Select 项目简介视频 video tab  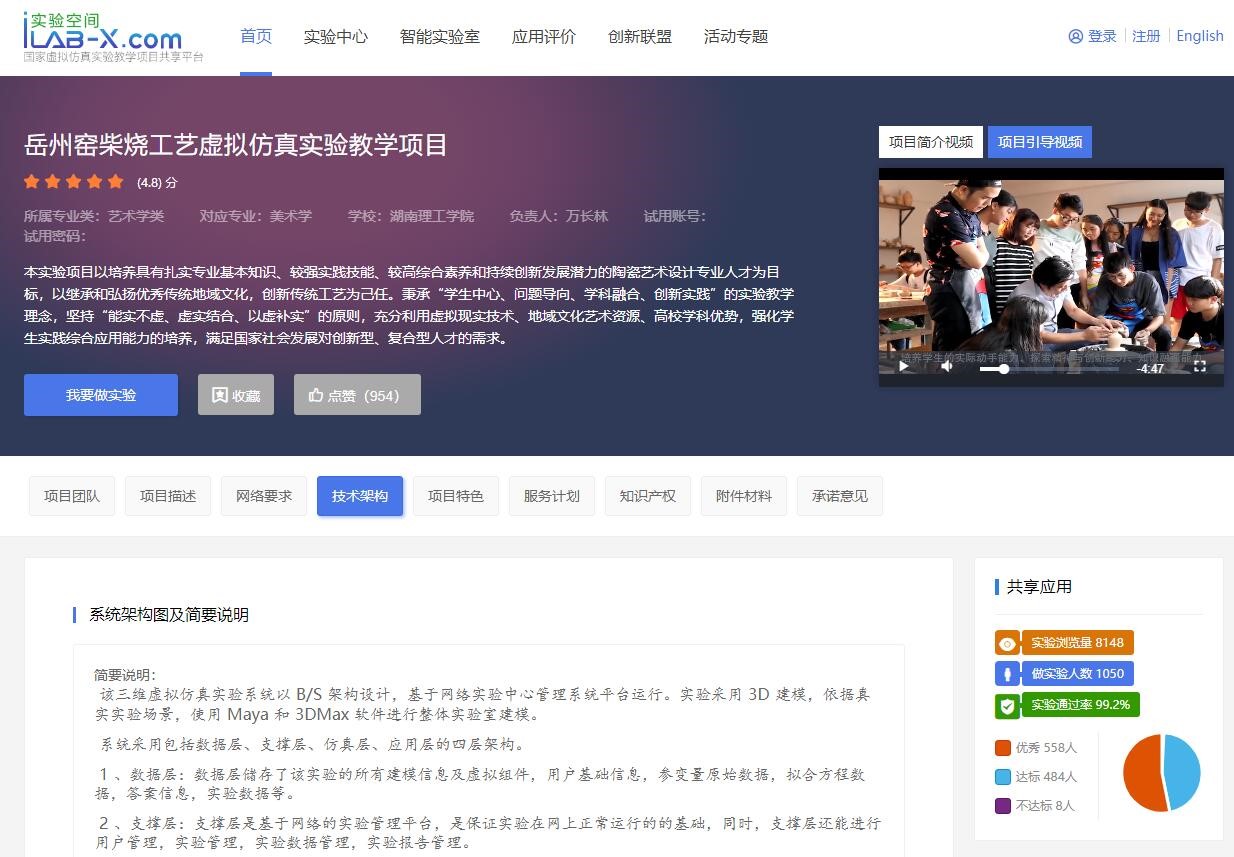[930, 142]
